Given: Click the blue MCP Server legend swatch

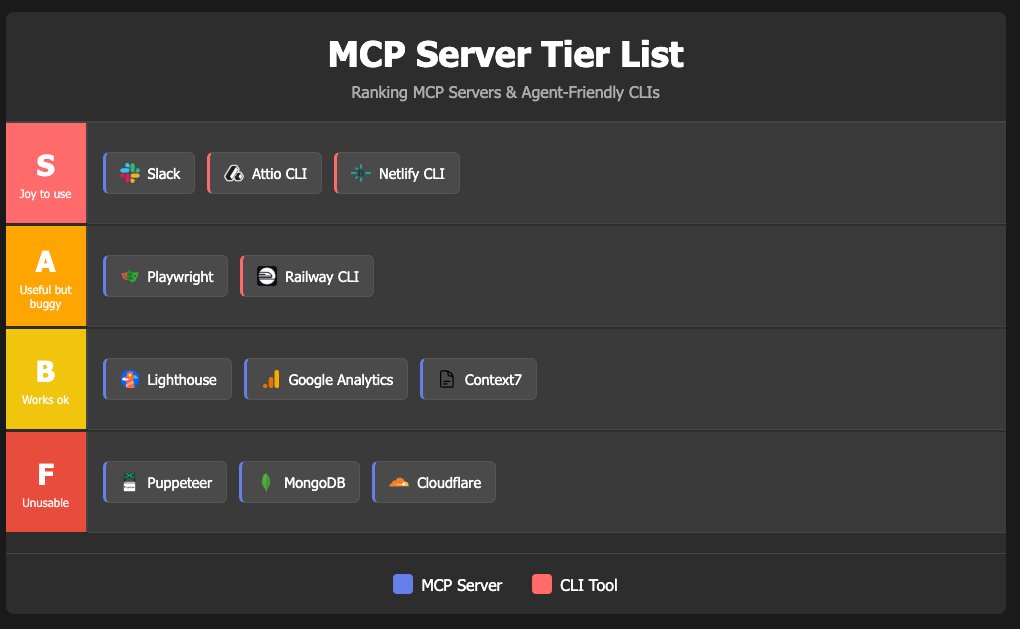Looking at the screenshot, I should [403, 584].
